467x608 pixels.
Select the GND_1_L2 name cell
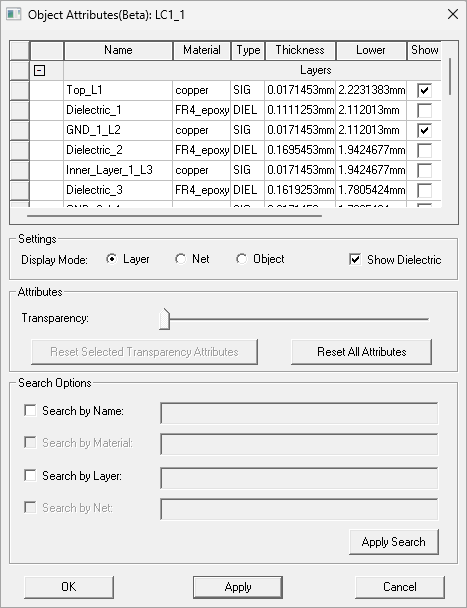[x=118, y=130]
